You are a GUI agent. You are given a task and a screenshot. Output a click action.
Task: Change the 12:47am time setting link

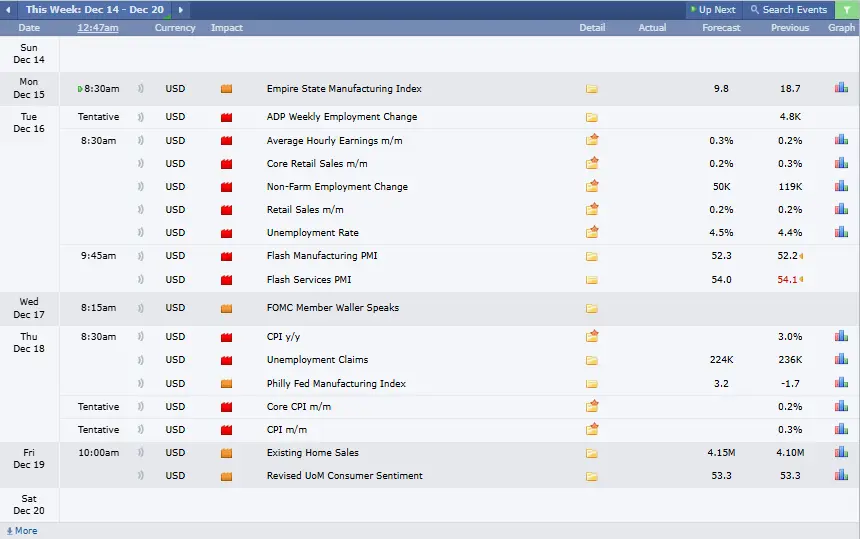(98, 28)
